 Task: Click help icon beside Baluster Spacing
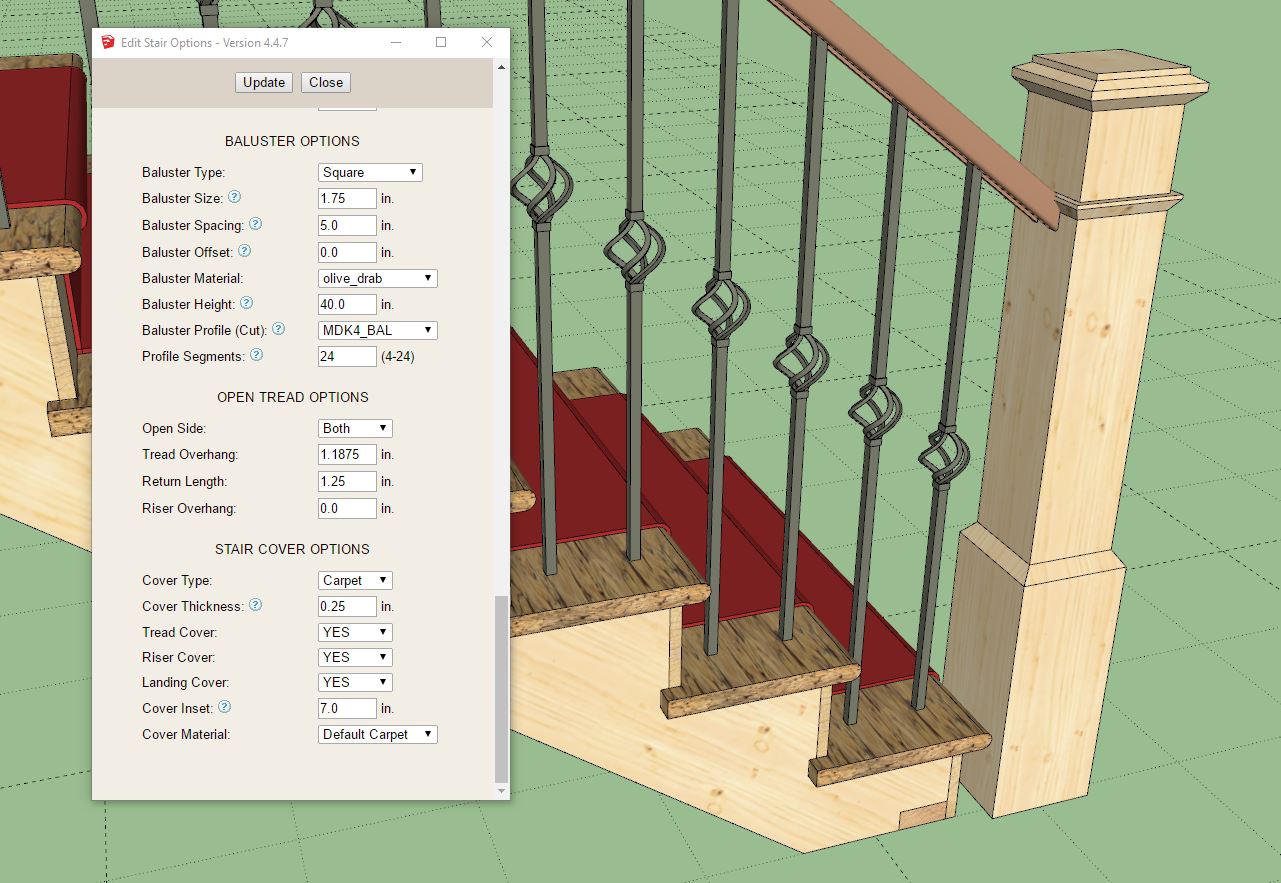pos(255,225)
